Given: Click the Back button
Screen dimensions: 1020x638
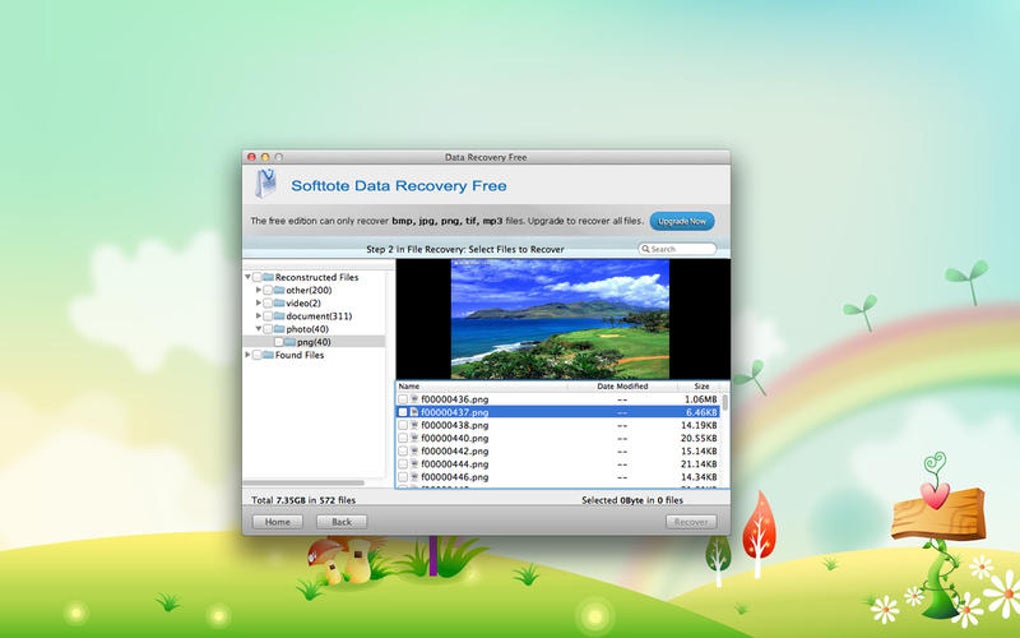Looking at the screenshot, I should tap(342, 522).
